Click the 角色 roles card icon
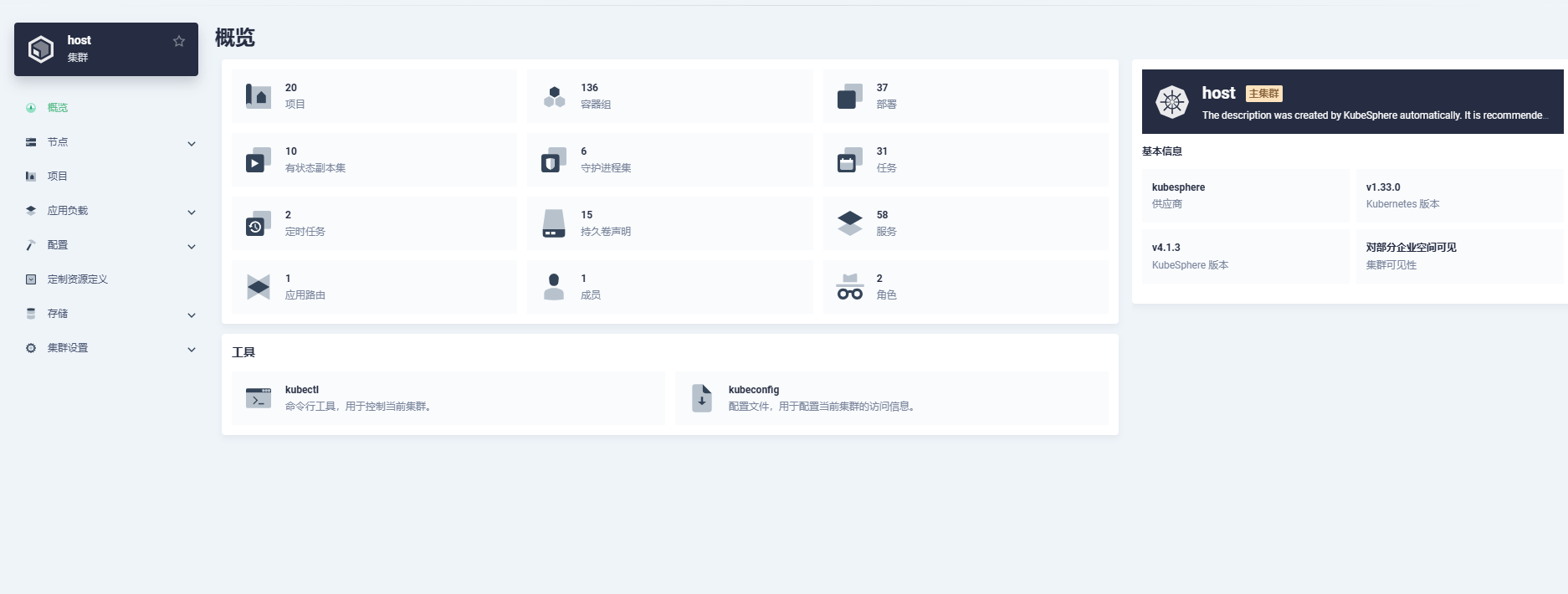This screenshot has width=1568, height=594. 850,287
